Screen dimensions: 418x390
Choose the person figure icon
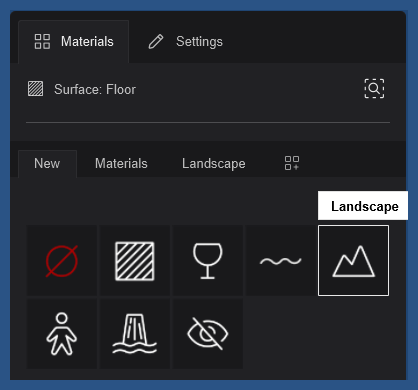point(62,334)
